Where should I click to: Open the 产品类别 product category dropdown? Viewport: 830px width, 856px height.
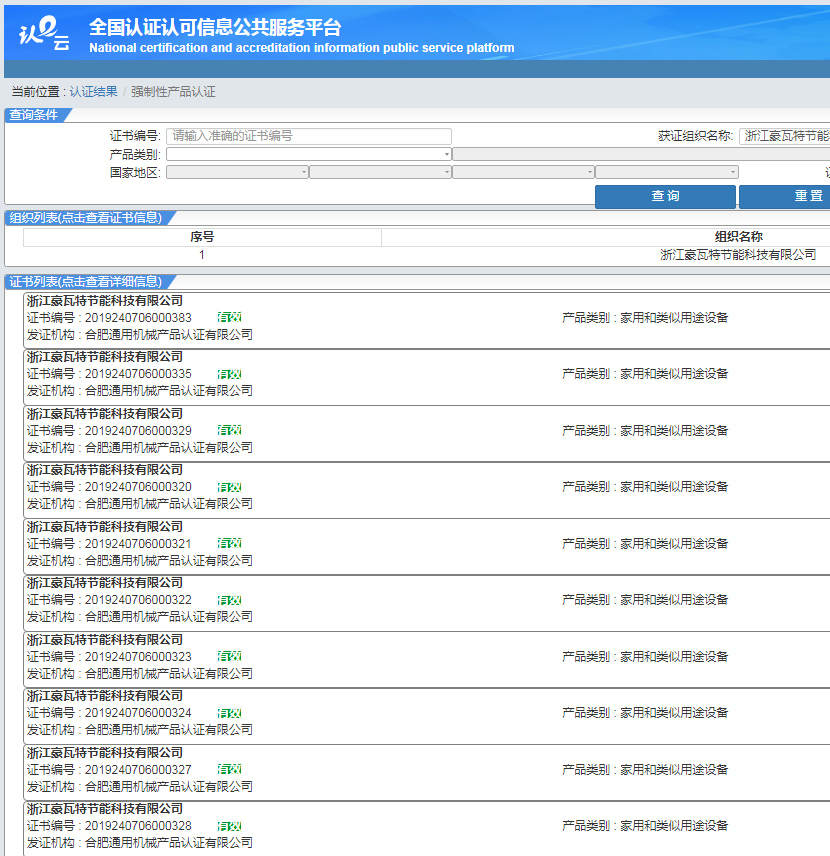point(309,154)
